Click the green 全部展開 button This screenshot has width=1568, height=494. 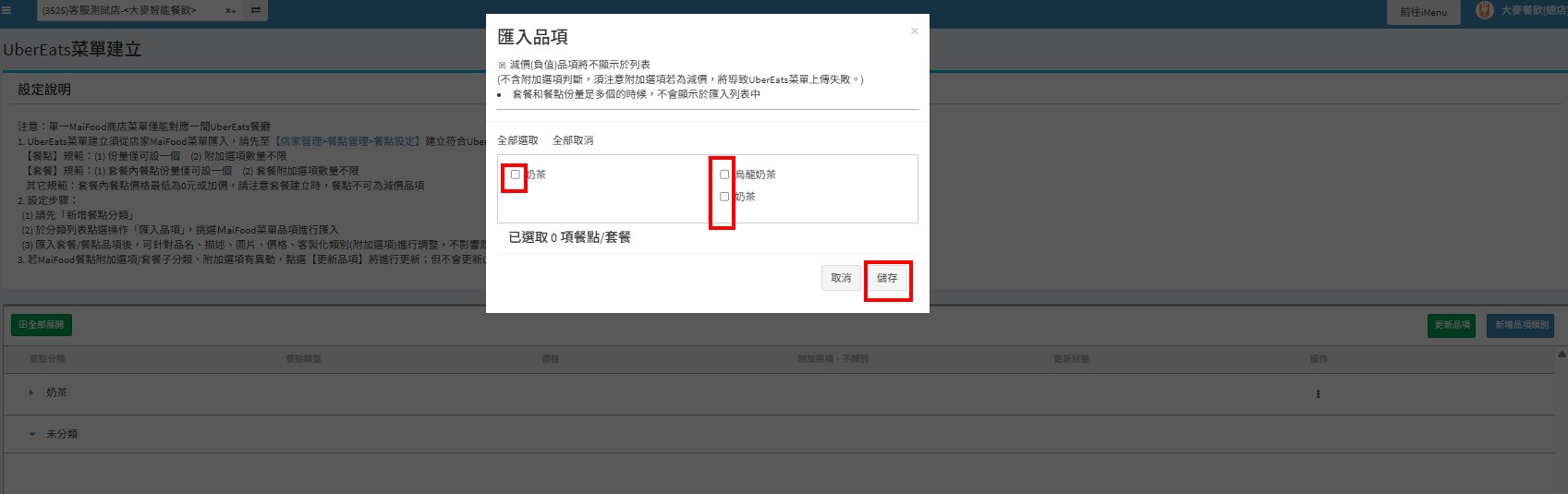pyautogui.click(x=42, y=325)
